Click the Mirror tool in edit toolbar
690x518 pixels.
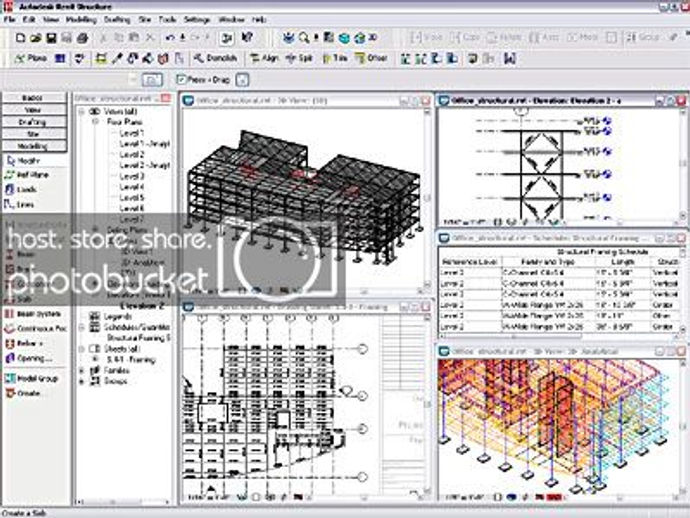pyautogui.click(x=583, y=38)
